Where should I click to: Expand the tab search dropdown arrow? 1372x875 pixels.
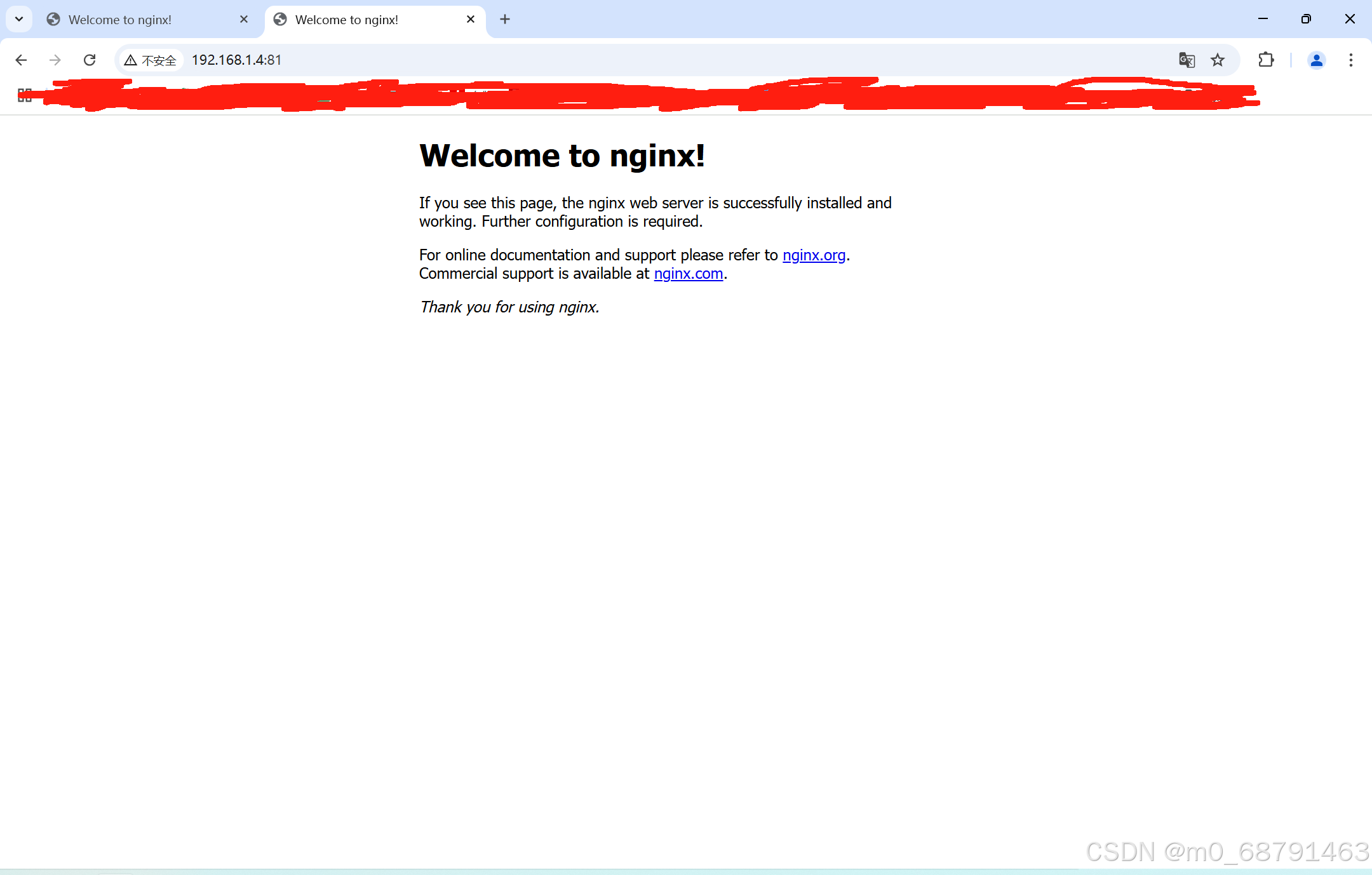19,19
